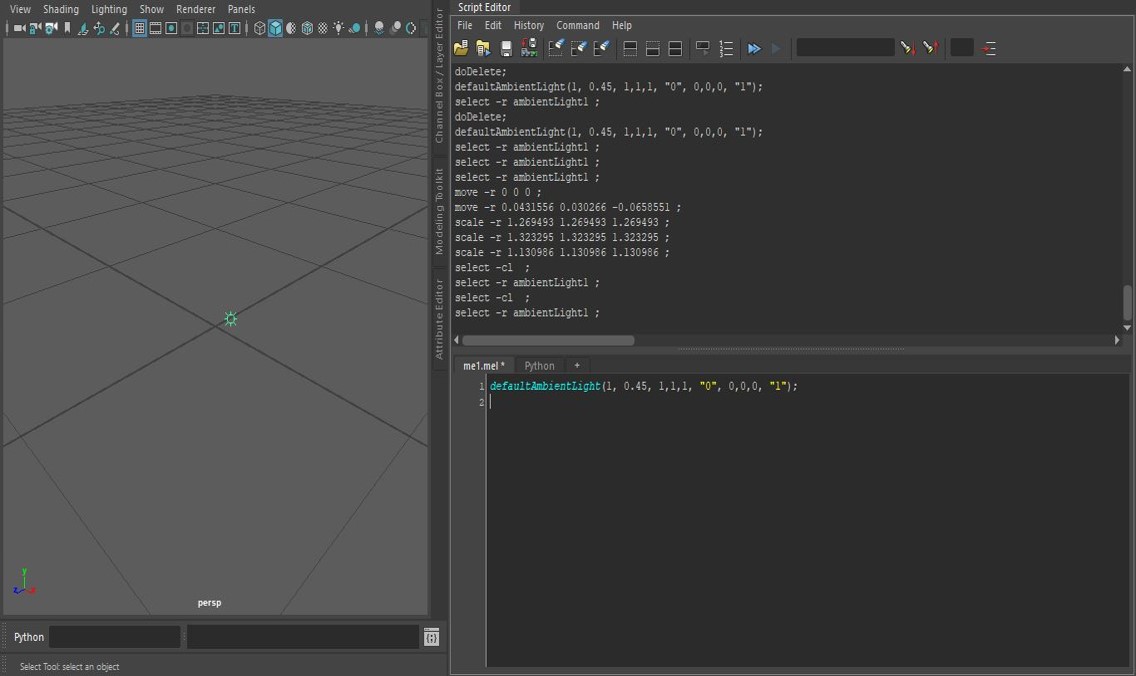This screenshot has height=676, width=1136.
Task: Toggle Smooth Shade All cube in viewport
Action: [275, 29]
